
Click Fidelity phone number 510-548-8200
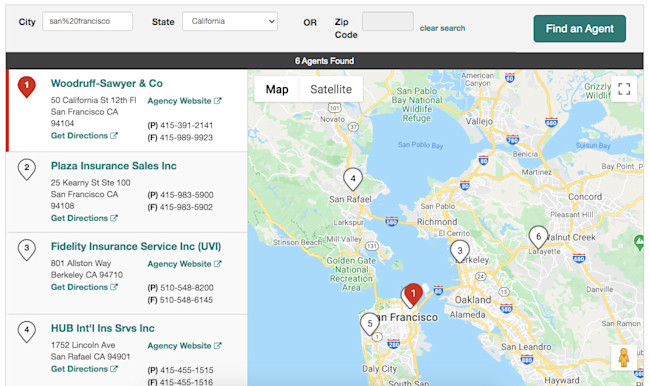[x=187, y=288]
